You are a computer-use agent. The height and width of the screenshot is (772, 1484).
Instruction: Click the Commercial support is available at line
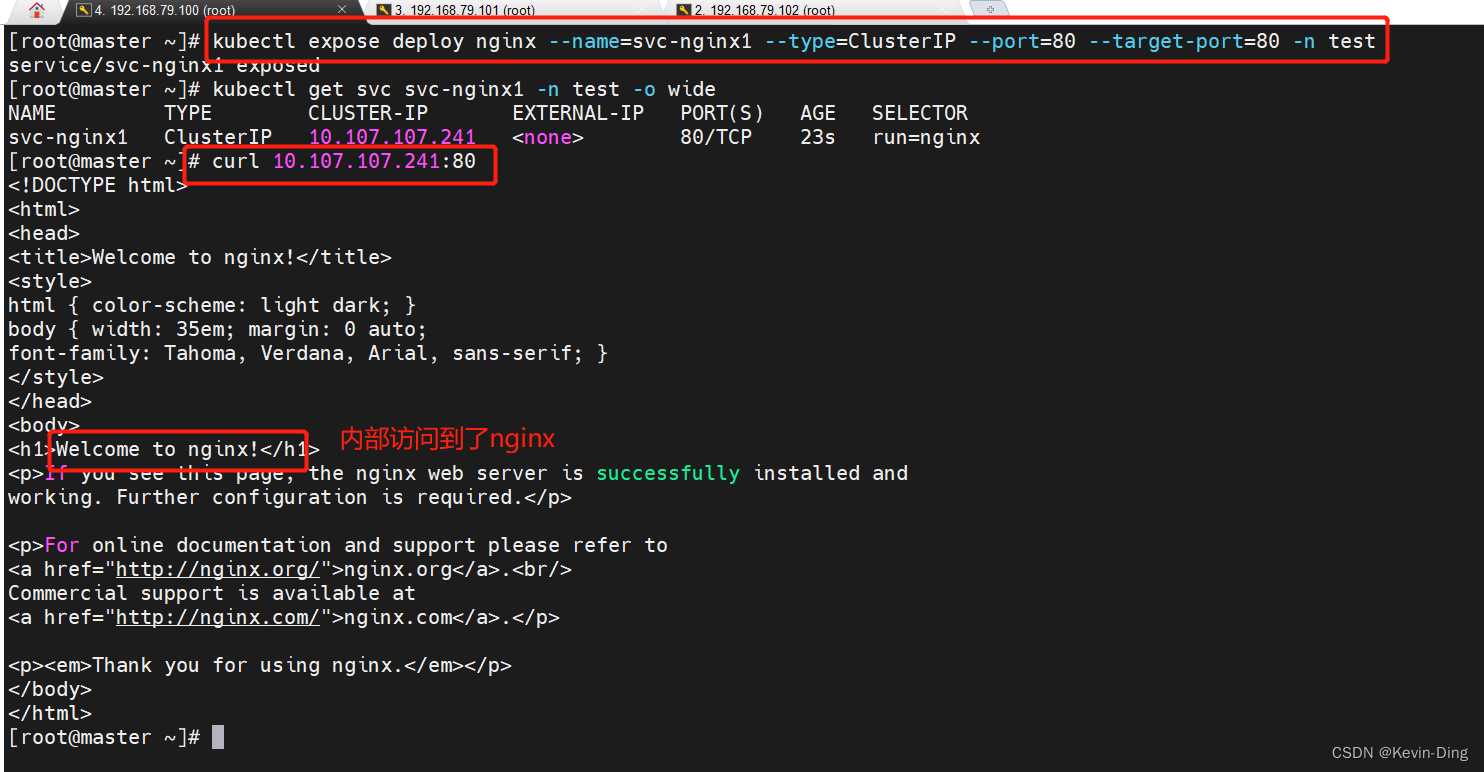[x=212, y=593]
